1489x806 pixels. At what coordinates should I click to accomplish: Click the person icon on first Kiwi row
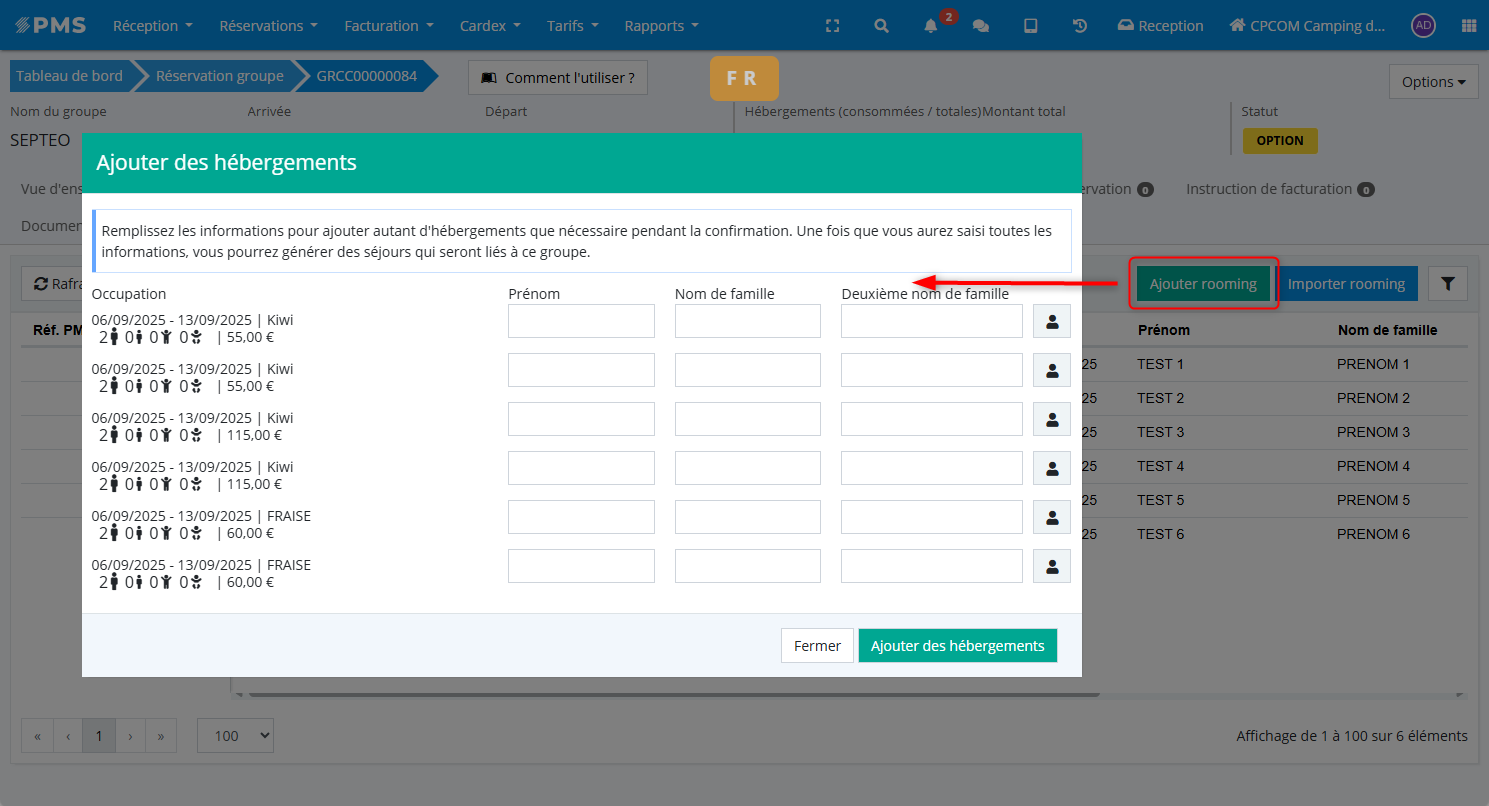[x=1051, y=321]
